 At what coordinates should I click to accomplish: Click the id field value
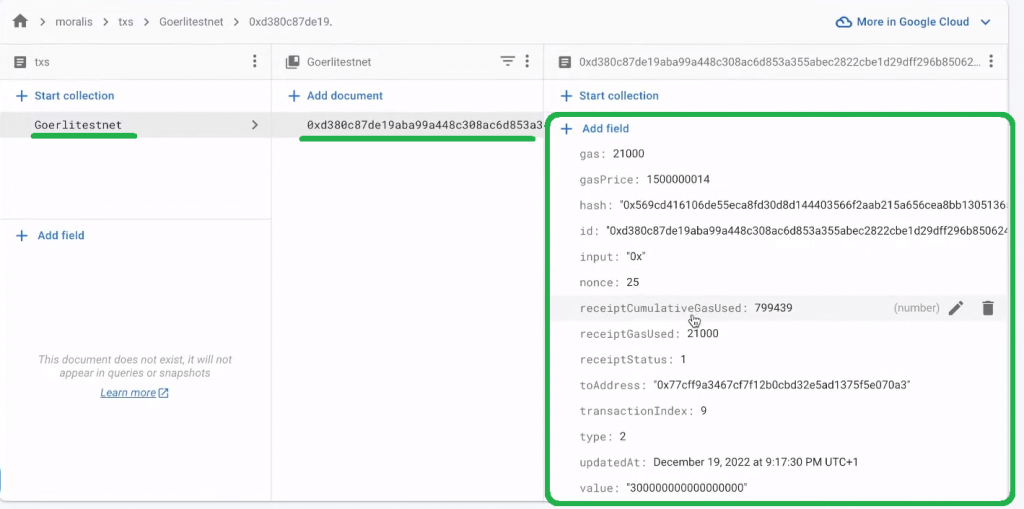pyautogui.click(x=807, y=231)
